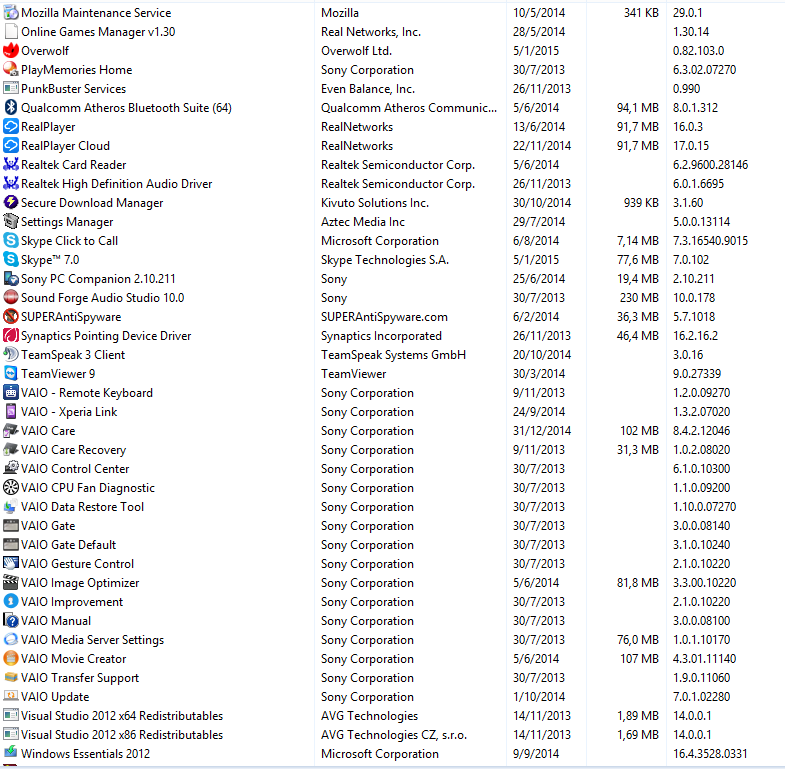
Task: Click the VAIO Xperia Link icon
Action: tap(11, 412)
